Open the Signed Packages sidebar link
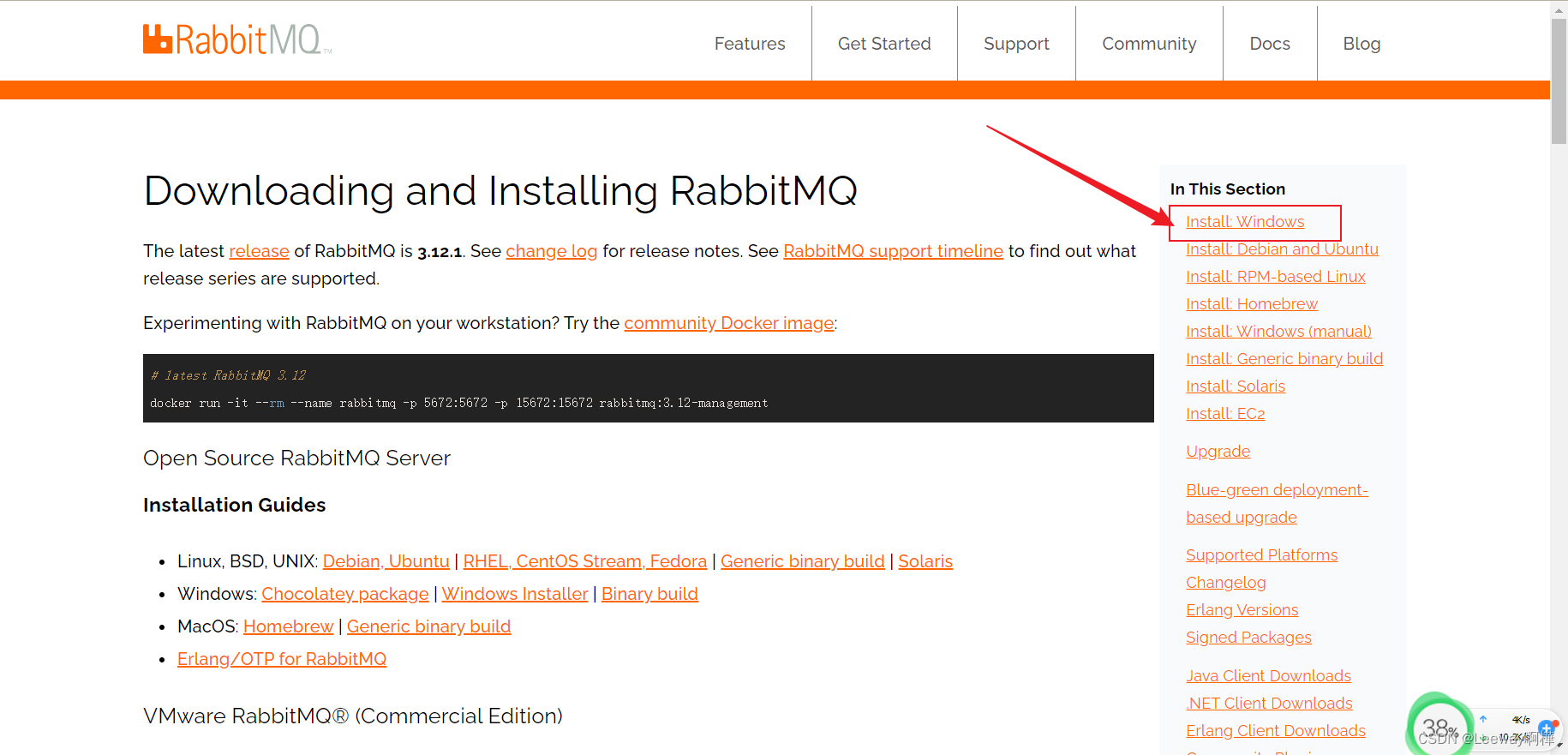 coord(1248,638)
